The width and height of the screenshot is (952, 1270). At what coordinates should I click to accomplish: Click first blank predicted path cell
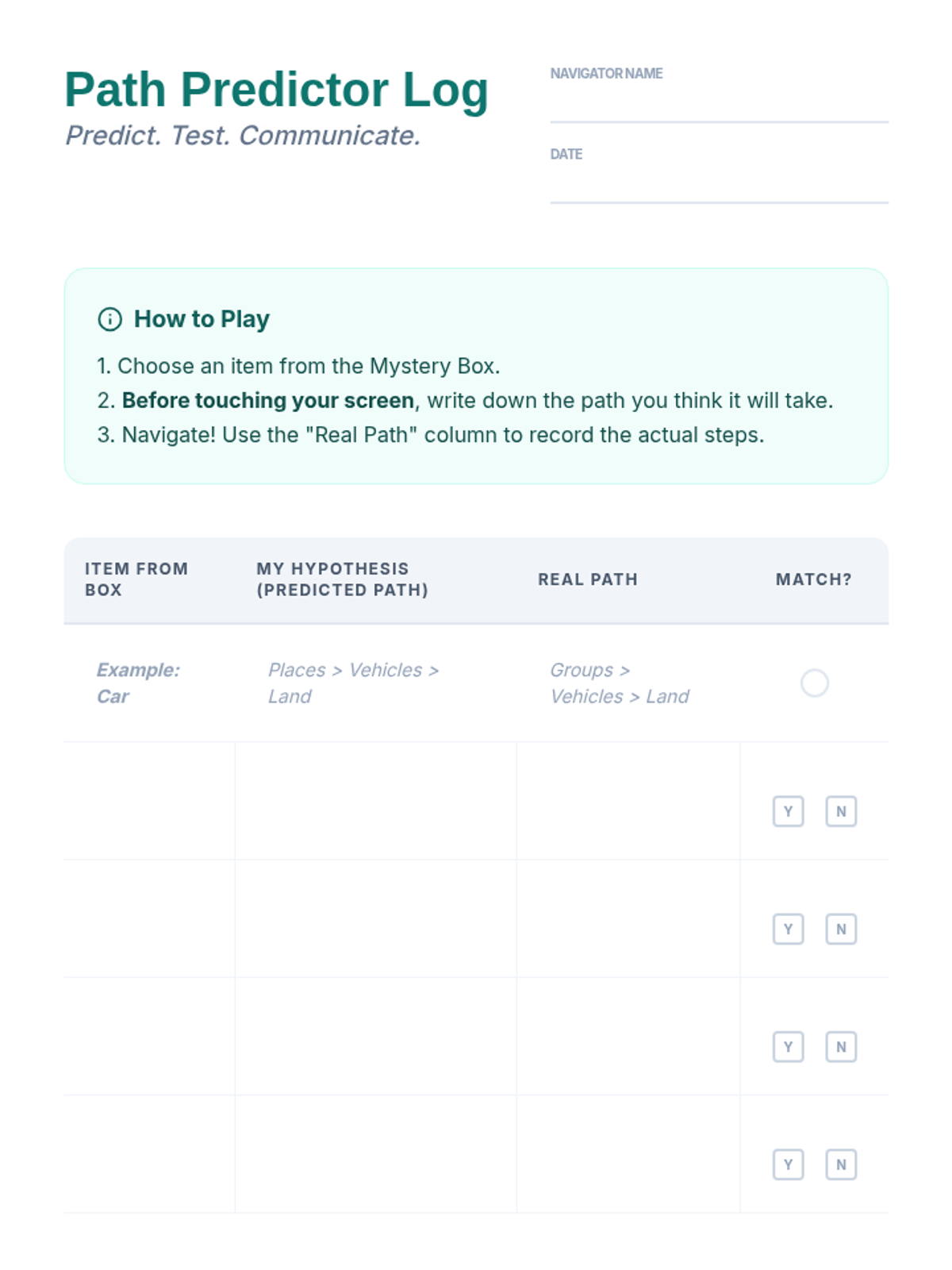375,801
